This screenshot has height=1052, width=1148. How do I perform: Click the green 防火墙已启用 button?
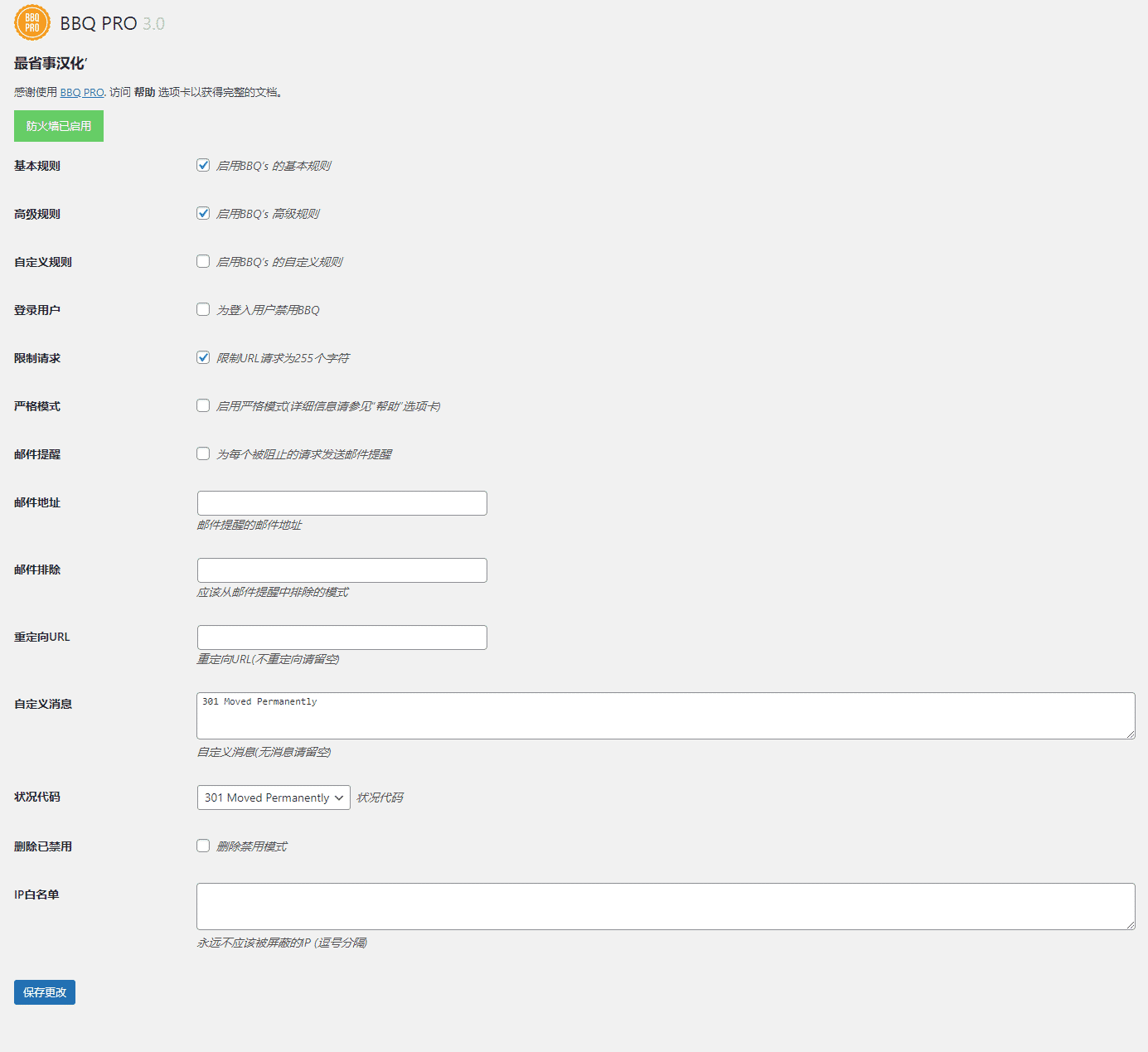tap(59, 126)
